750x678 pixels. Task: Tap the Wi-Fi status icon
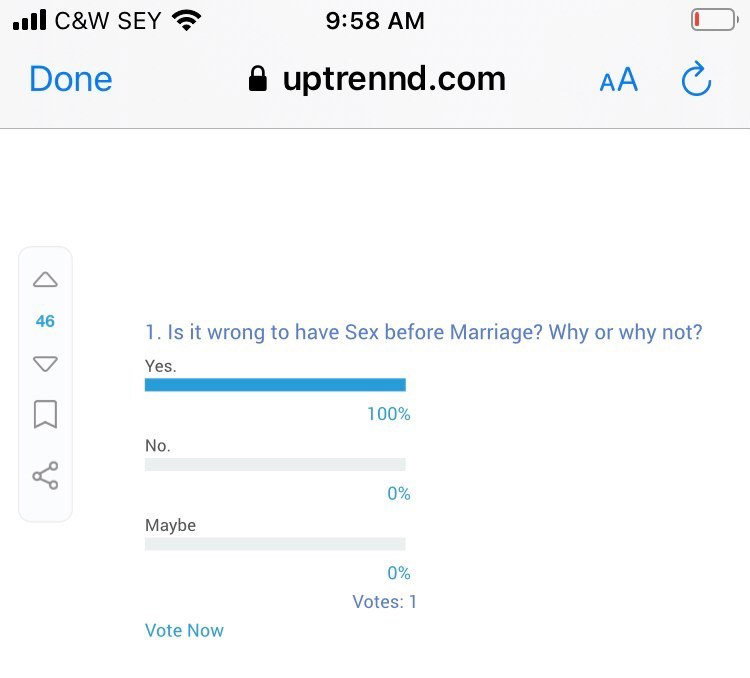(x=187, y=21)
